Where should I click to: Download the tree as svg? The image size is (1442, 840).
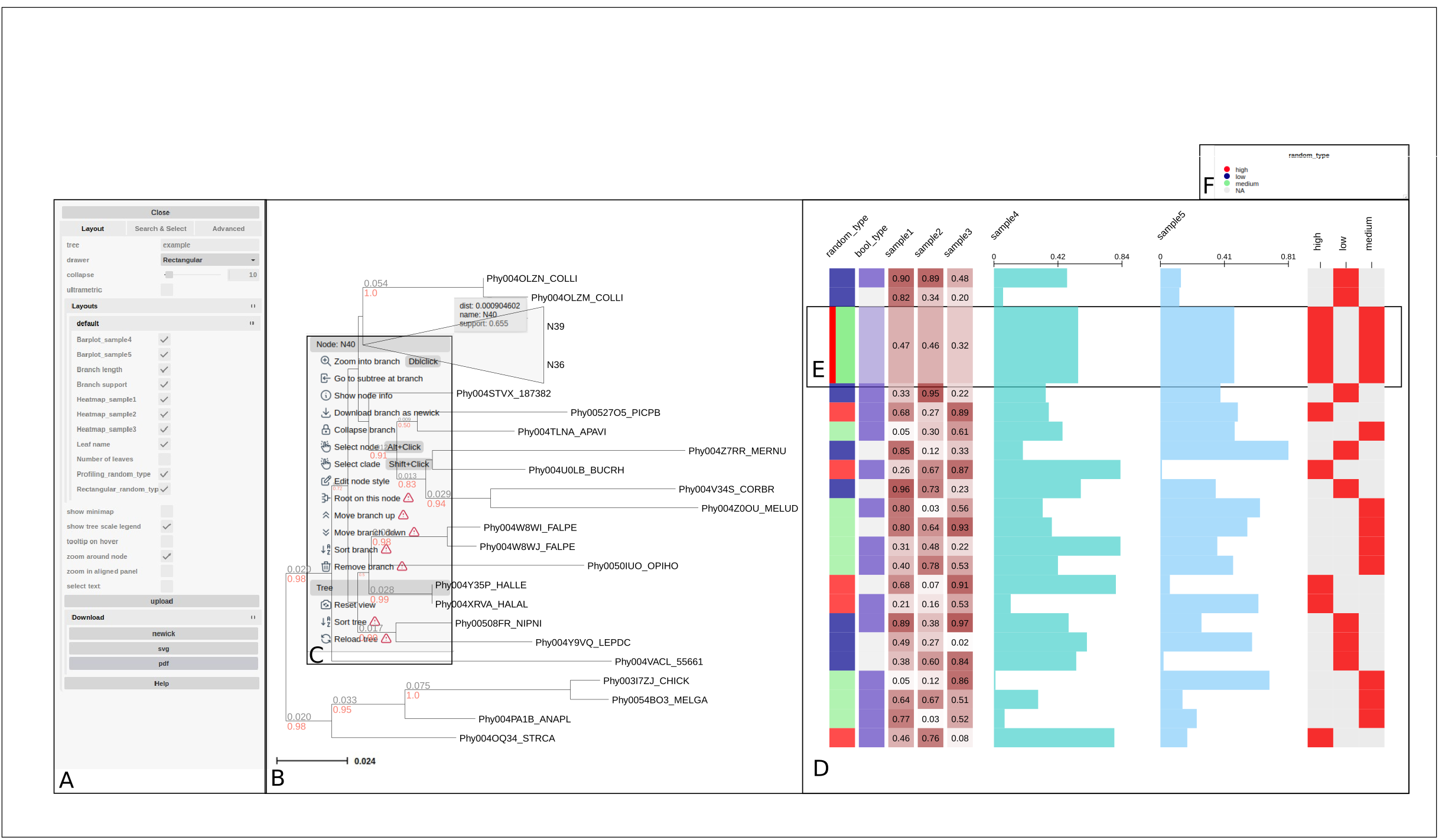point(163,649)
